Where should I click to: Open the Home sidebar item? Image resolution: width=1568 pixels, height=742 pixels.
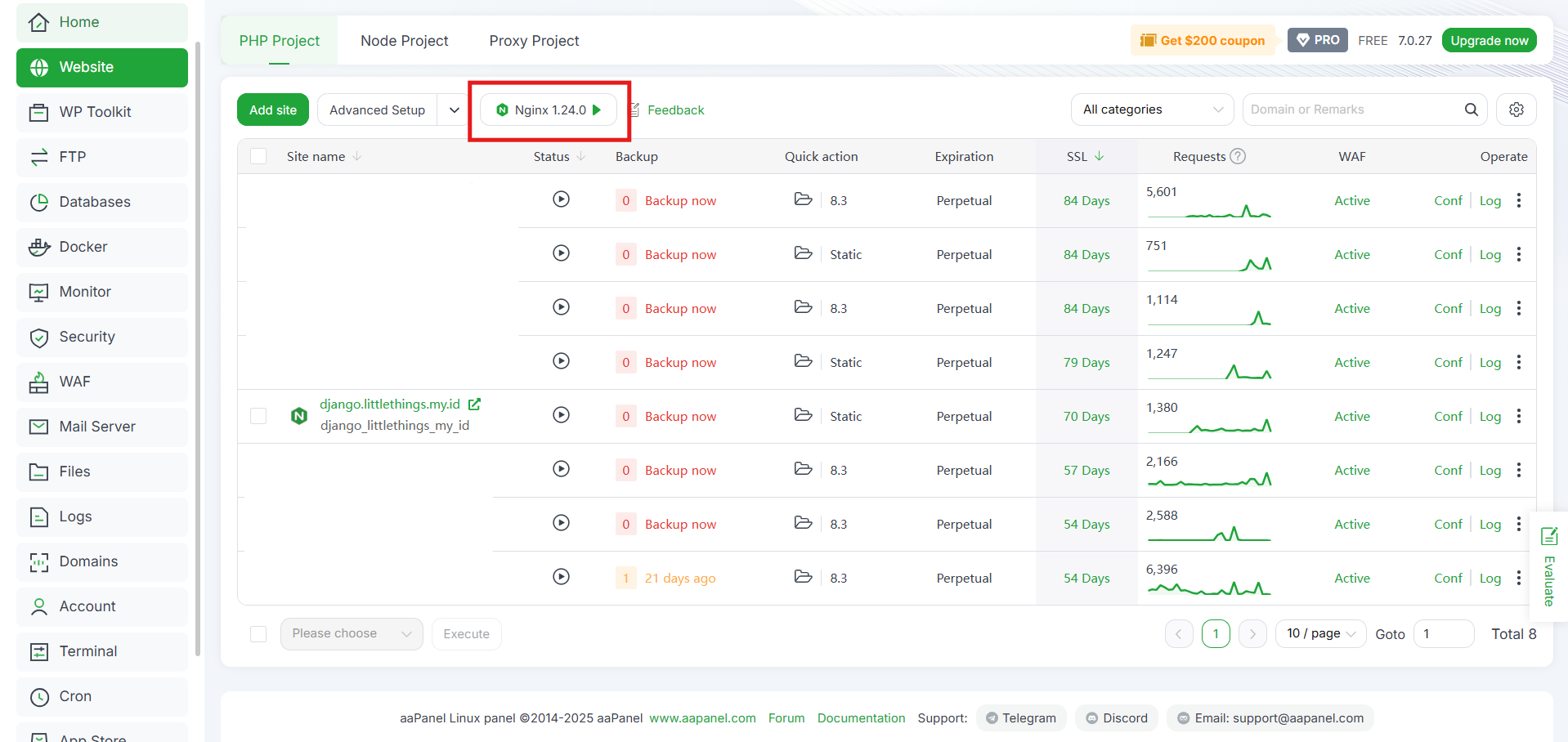(x=102, y=22)
